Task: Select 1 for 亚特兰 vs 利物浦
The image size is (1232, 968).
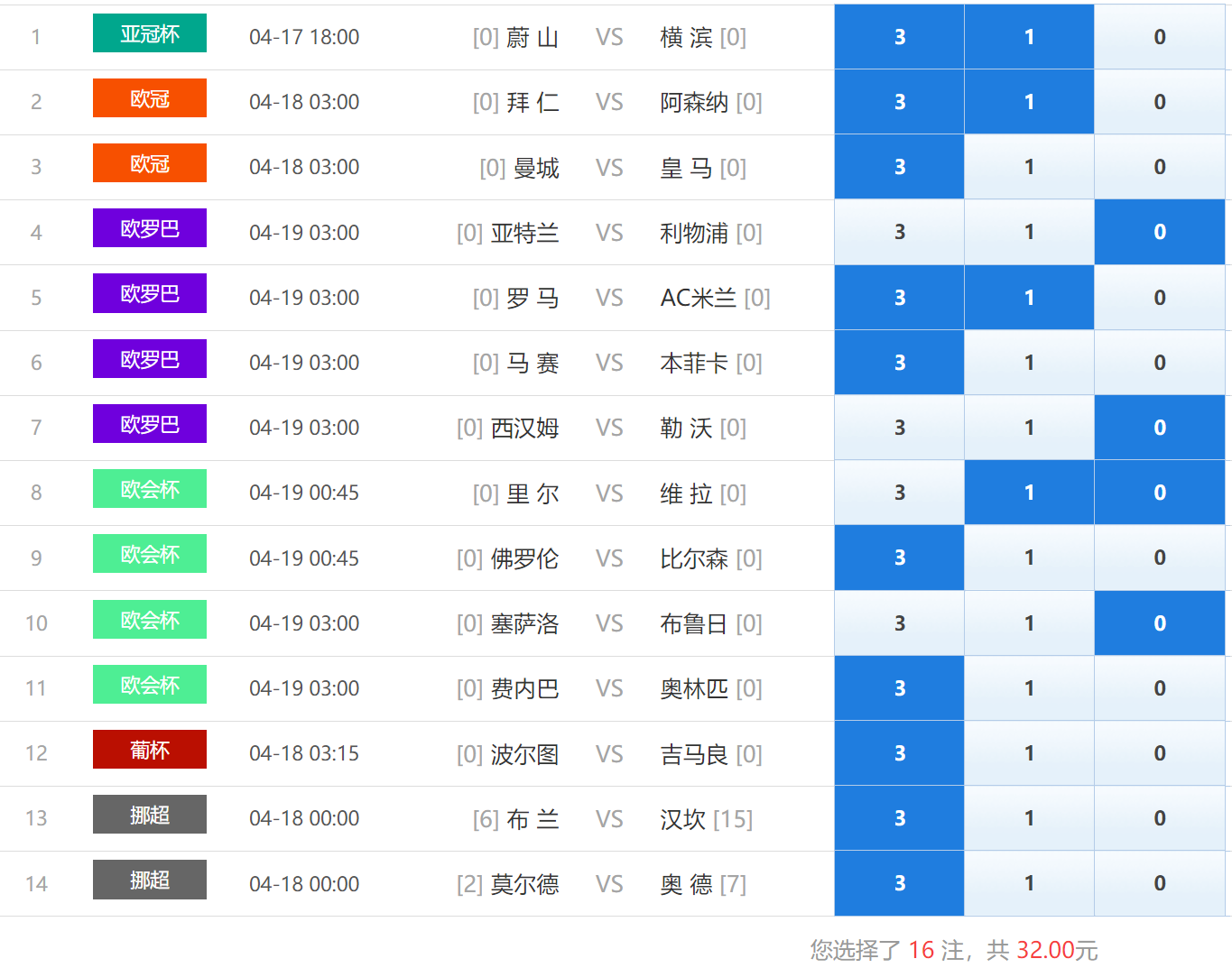Action: pos(1029,232)
